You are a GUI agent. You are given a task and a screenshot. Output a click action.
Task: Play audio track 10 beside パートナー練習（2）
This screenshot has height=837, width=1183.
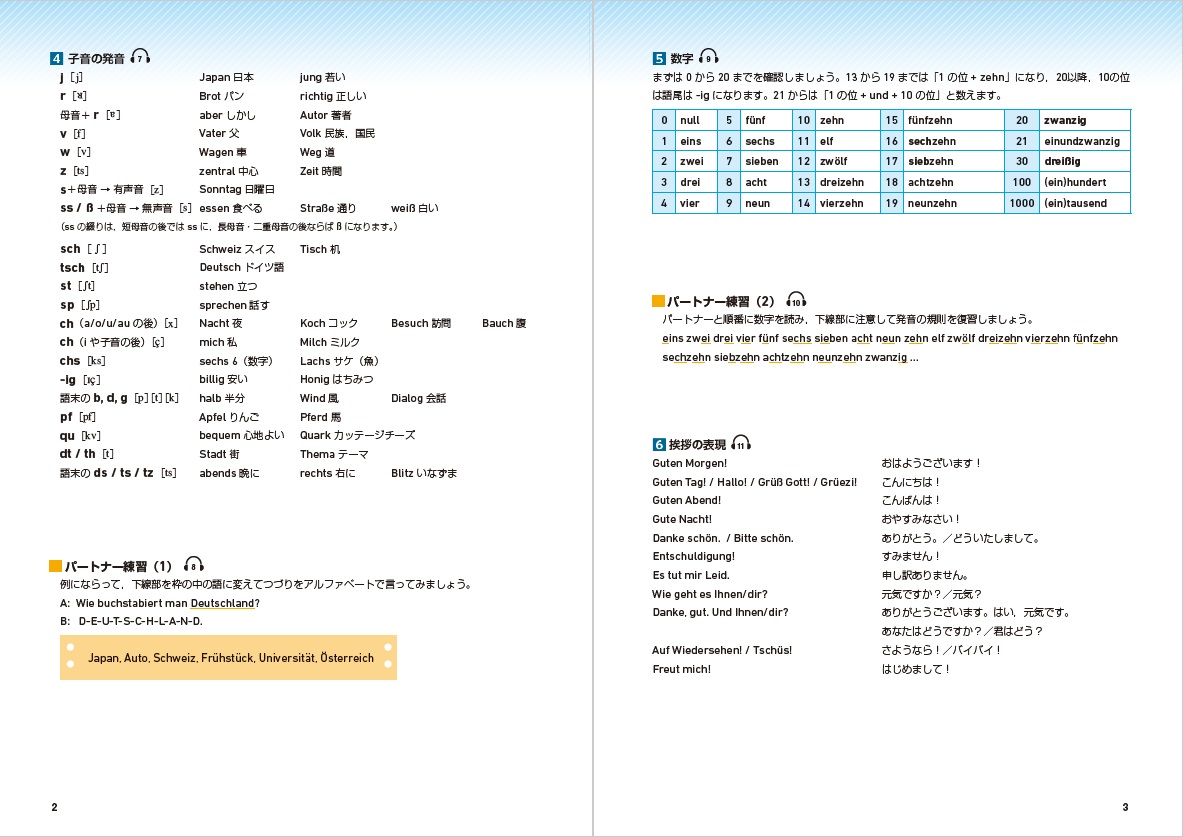click(798, 299)
